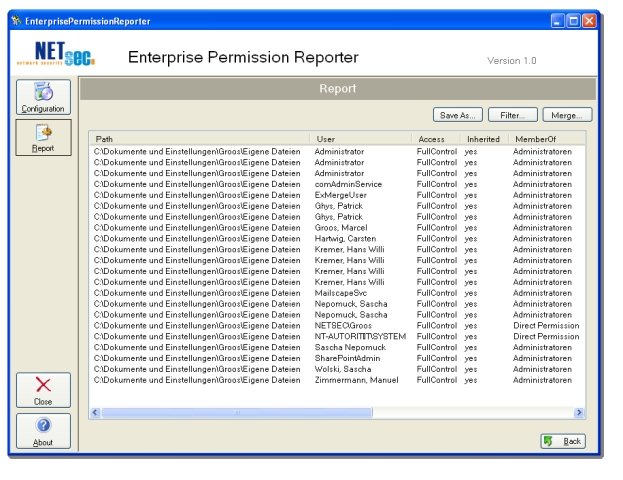
Task: Select the SharePointAdmin row
Action: pyautogui.click(x=337, y=358)
